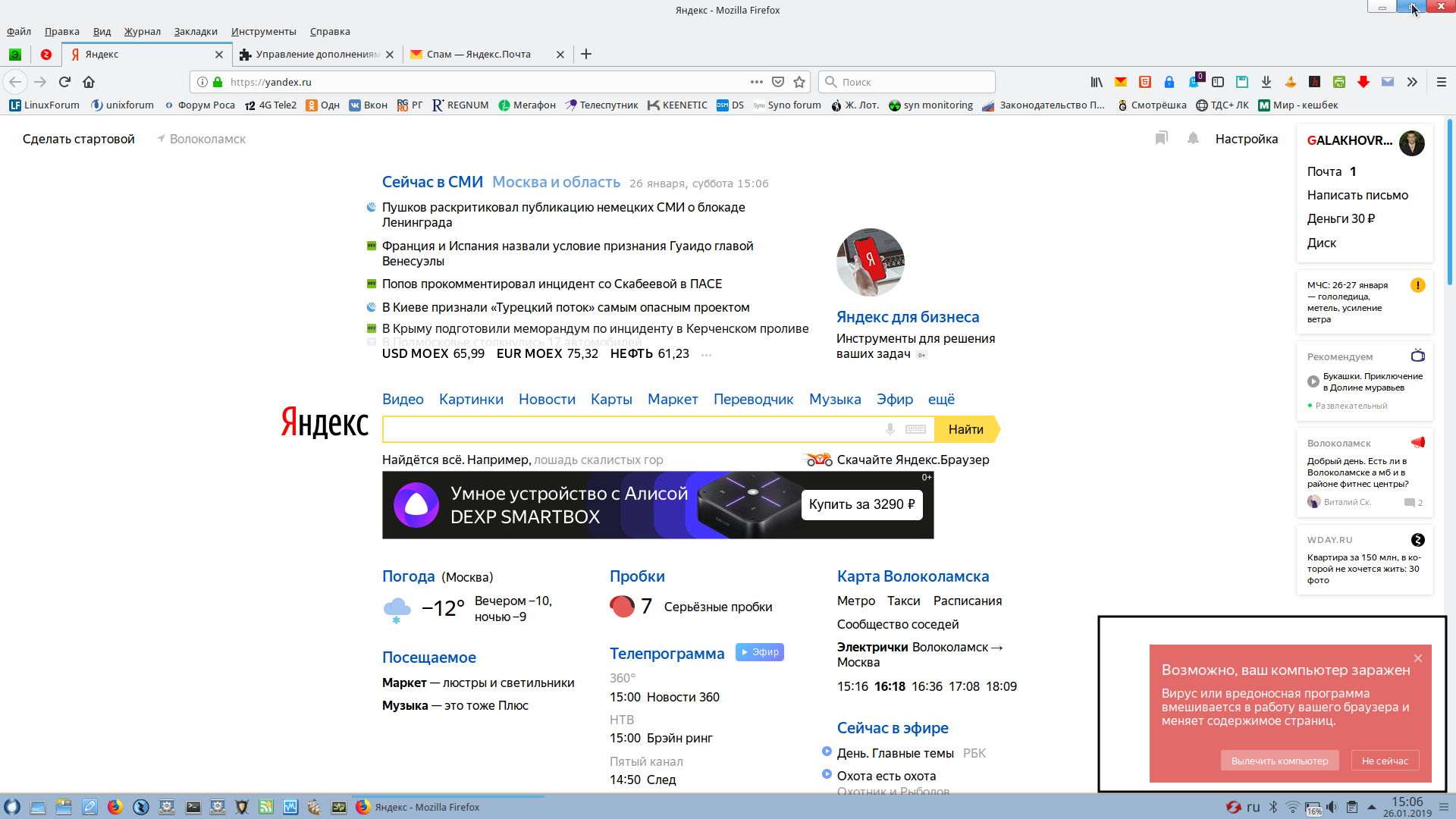The width and height of the screenshot is (1456, 819).
Task: Bookmark this page with the star icon
Action: tap(799, 82)
